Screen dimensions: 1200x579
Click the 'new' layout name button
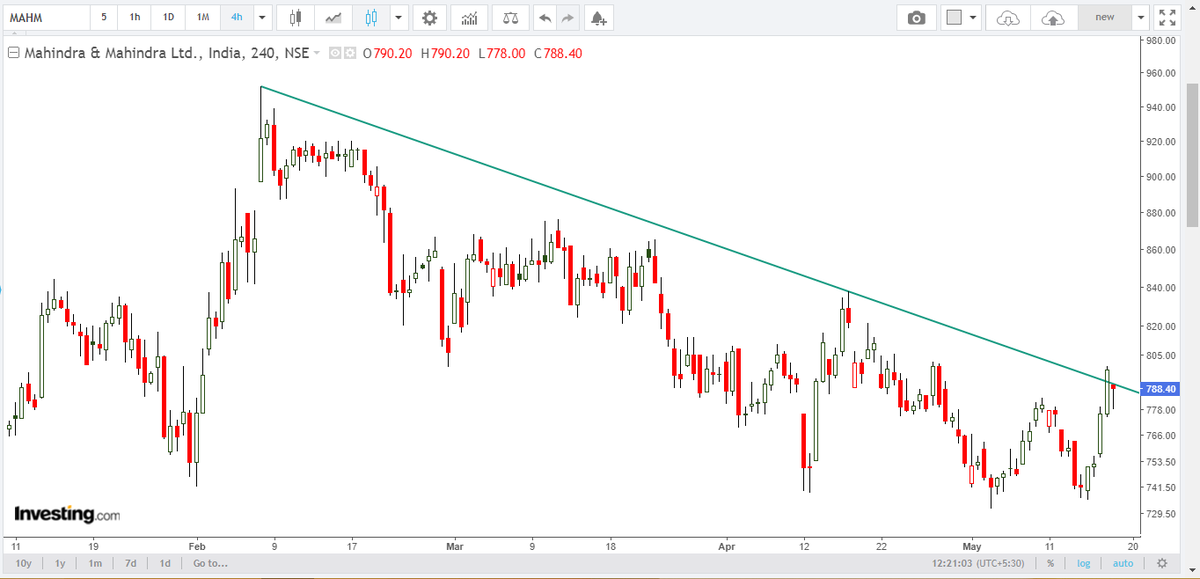(x=1104, y=18)
